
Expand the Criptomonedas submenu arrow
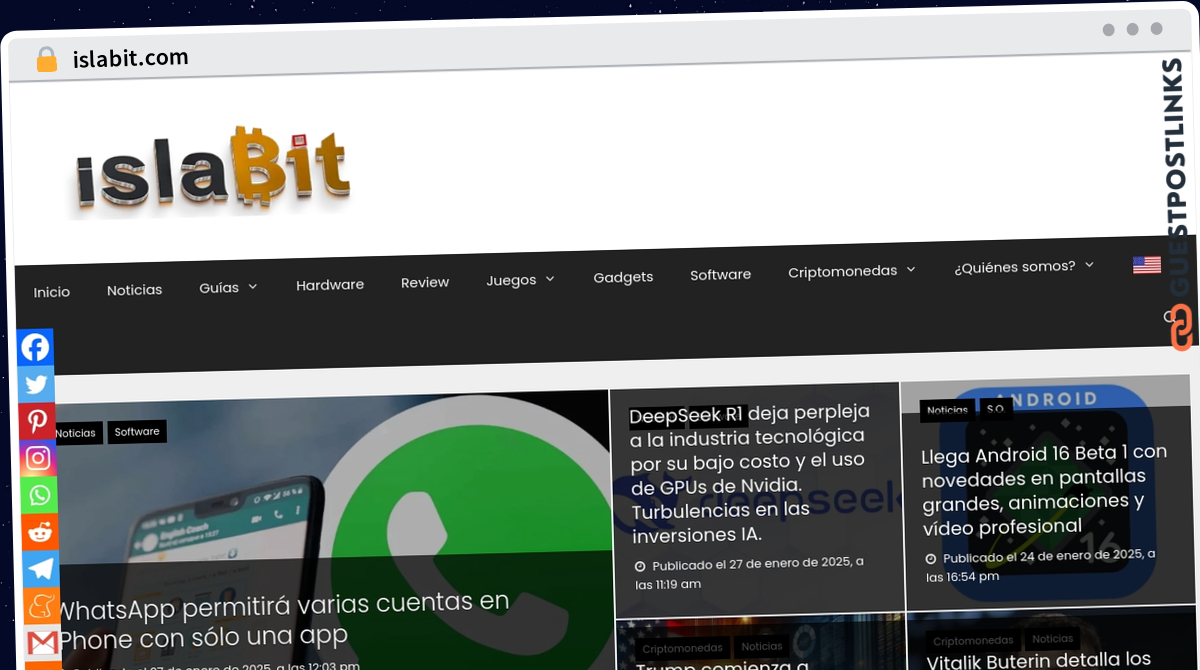[911, 270]
